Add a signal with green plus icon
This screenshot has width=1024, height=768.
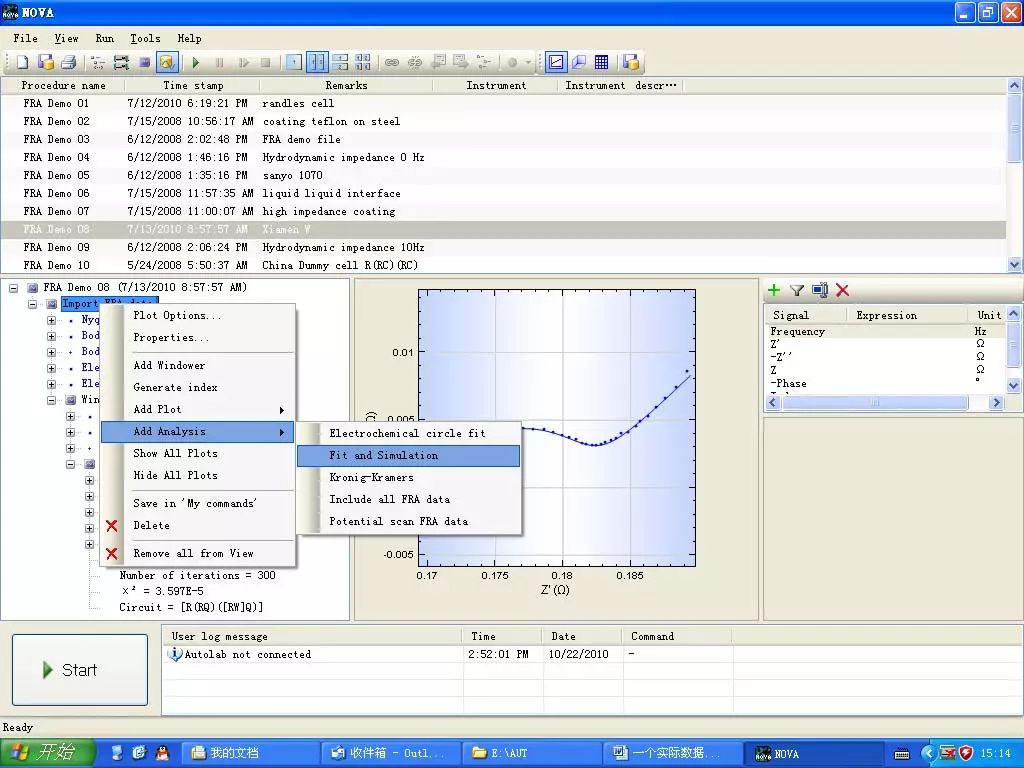tap(774, 290)
